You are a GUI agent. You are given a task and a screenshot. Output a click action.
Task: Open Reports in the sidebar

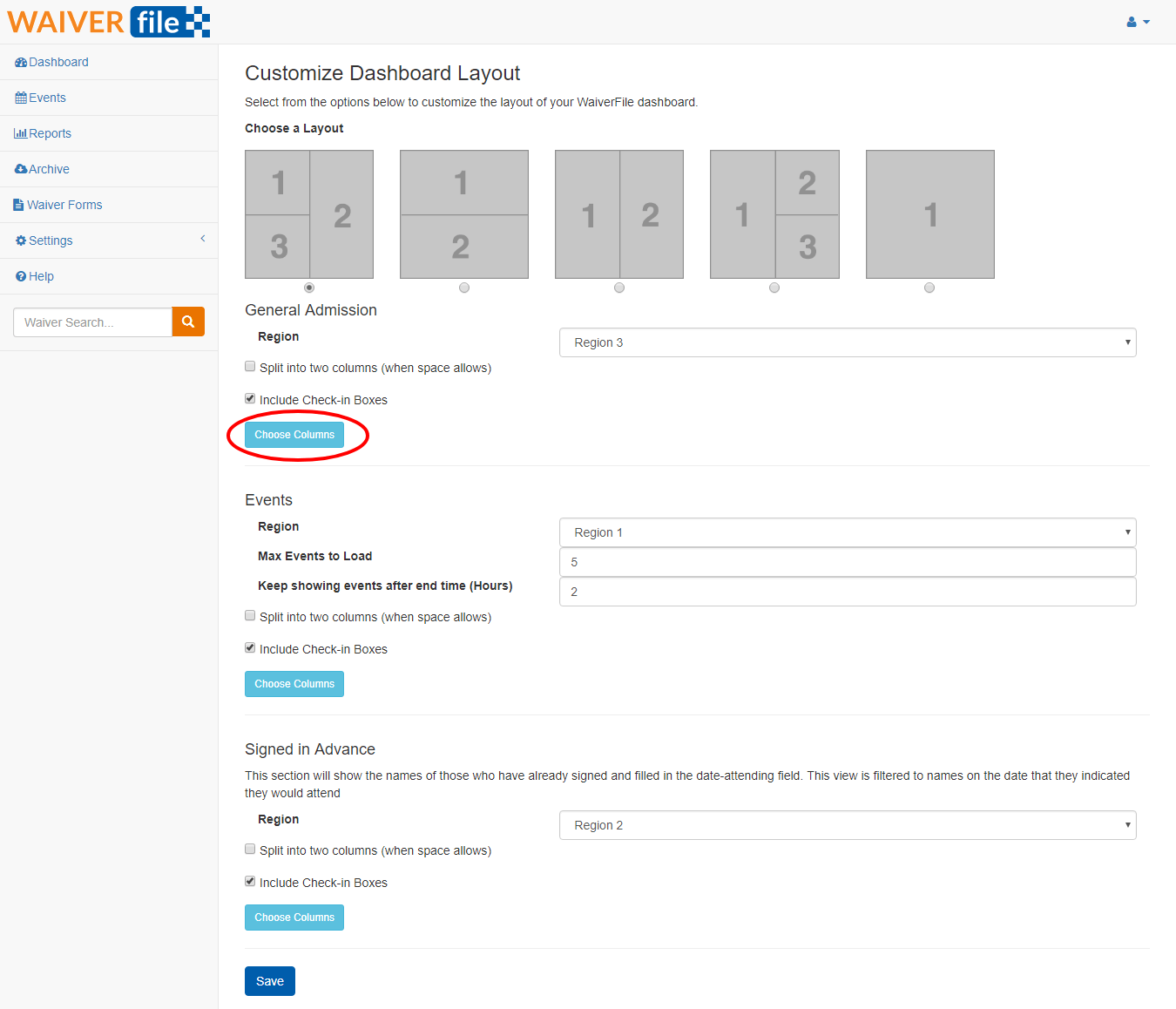point(50,133)
